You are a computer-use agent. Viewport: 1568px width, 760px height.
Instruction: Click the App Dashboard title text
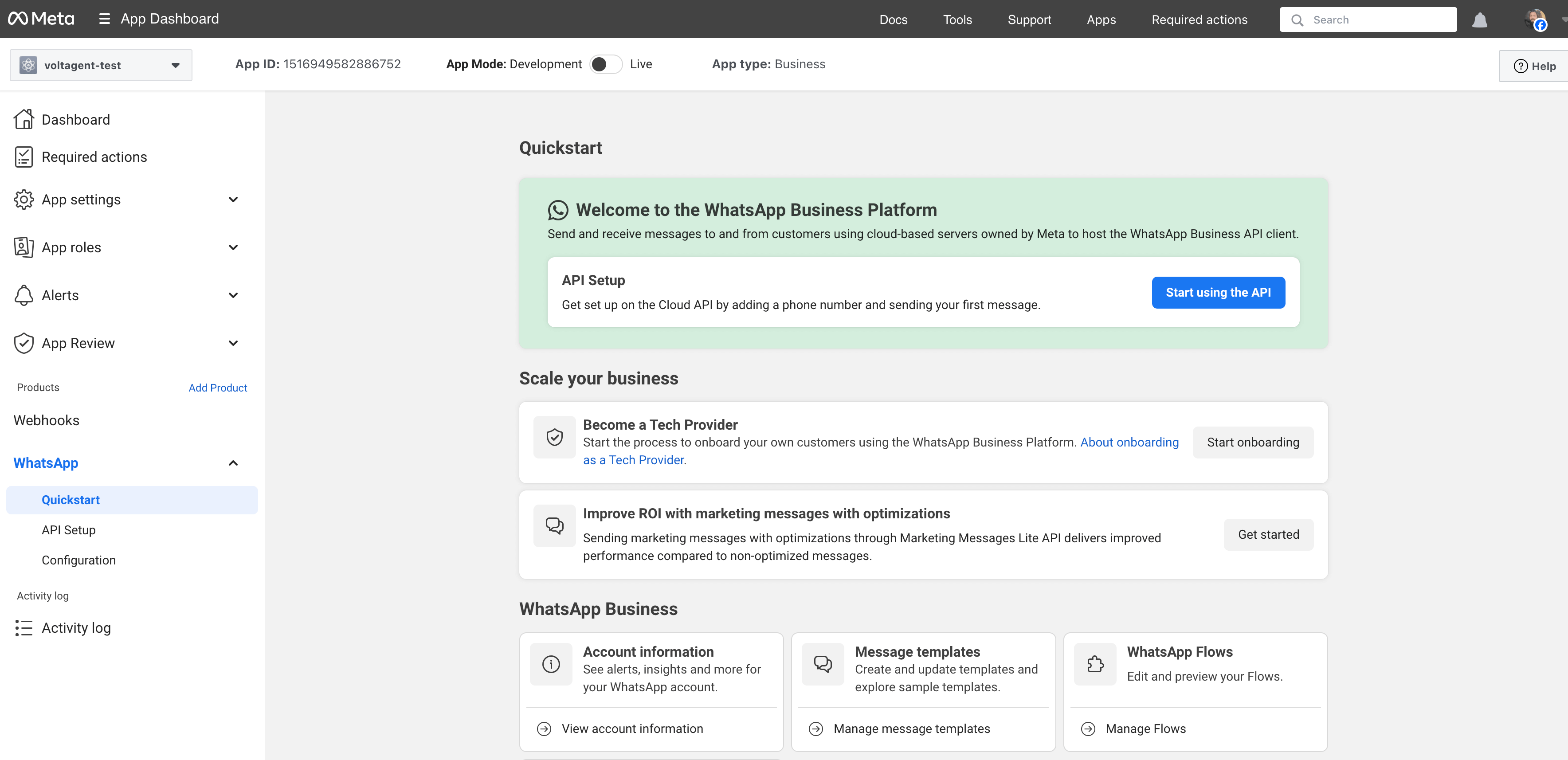[x=170, y=19]
